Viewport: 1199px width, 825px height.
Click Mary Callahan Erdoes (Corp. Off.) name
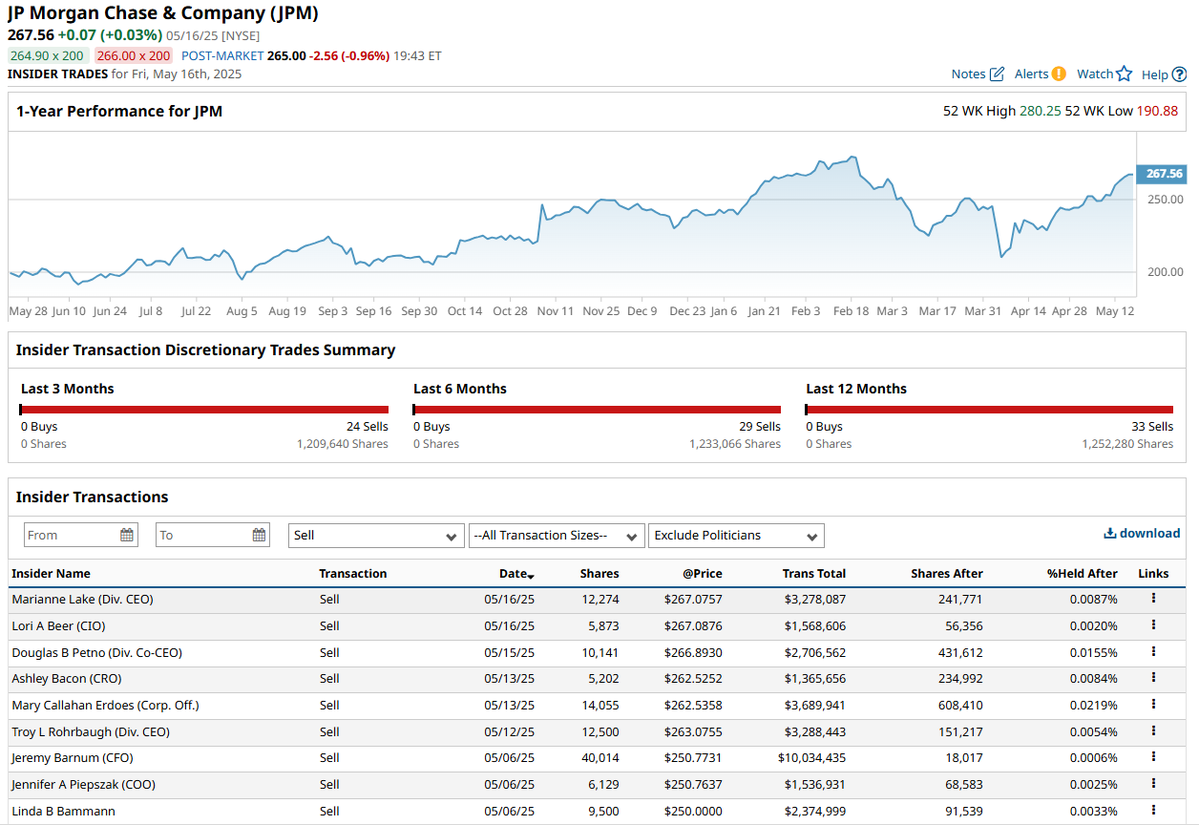click(106, 706)
